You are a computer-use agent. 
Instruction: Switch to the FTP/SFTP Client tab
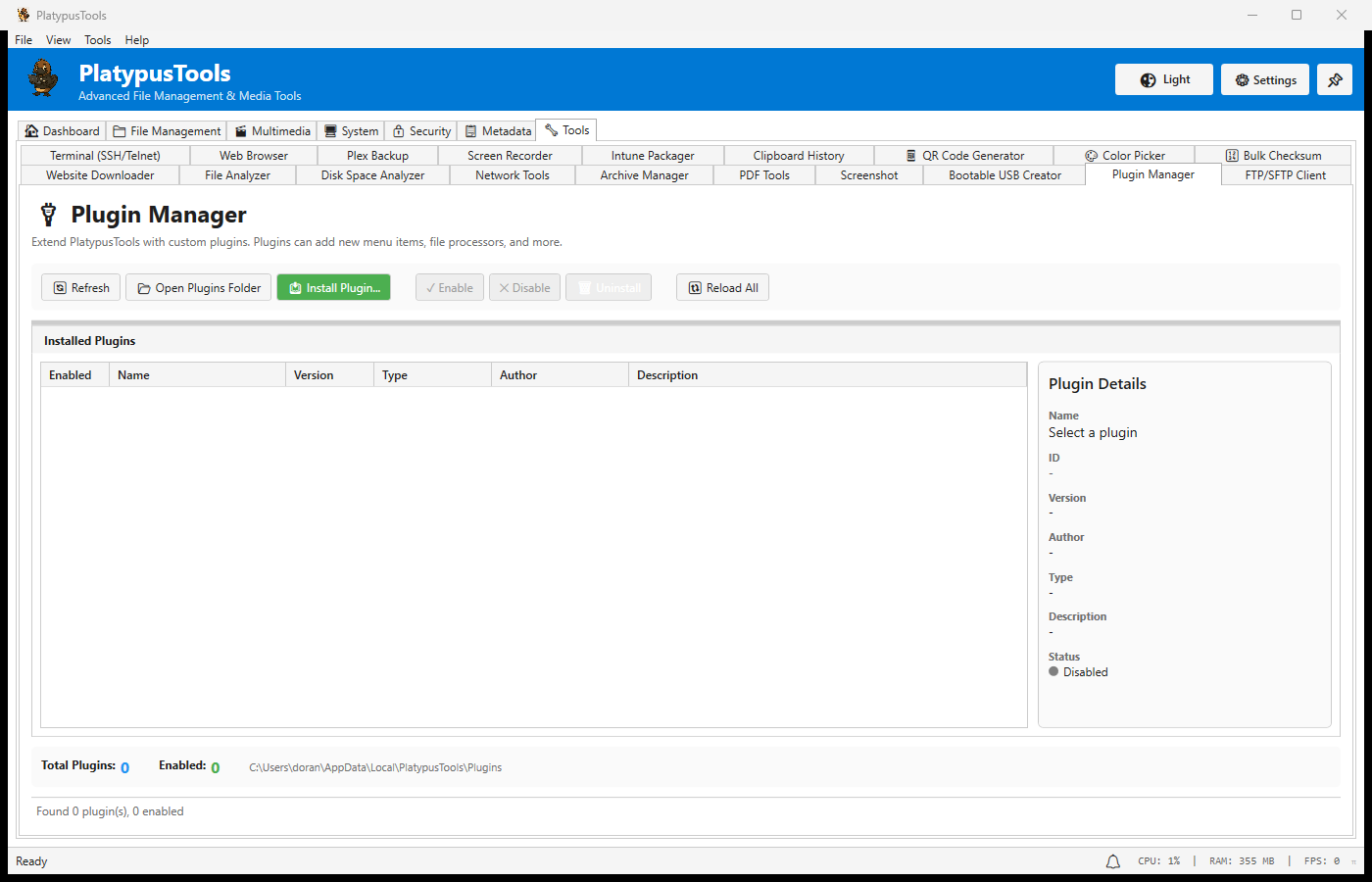[1286, 174]
